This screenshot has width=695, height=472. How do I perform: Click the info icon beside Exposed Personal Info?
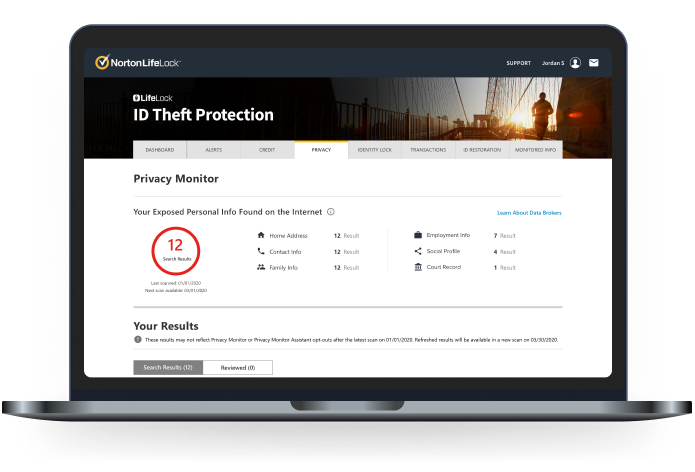tap(331, 212)
